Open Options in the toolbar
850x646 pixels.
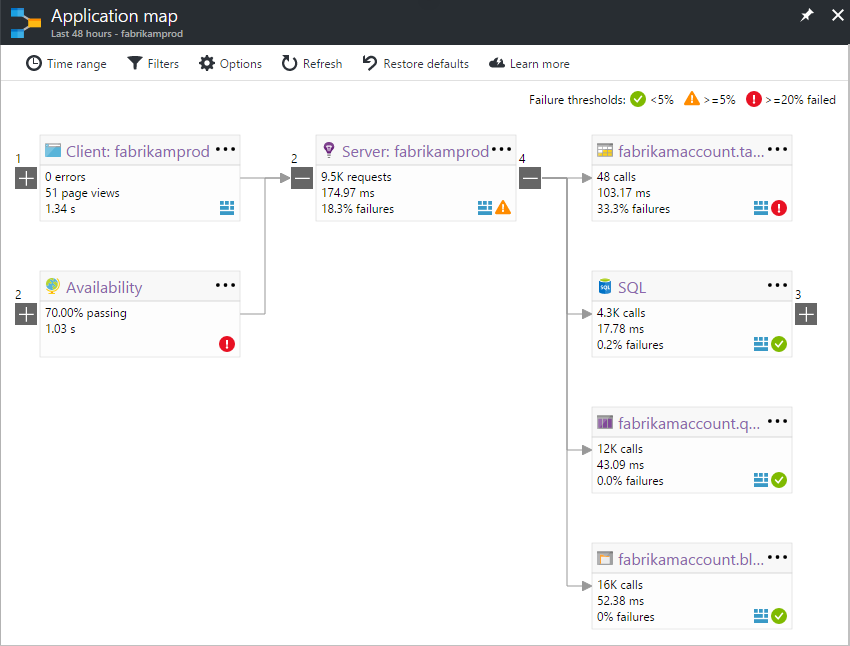pyautogui.click(x=230, y=64)
